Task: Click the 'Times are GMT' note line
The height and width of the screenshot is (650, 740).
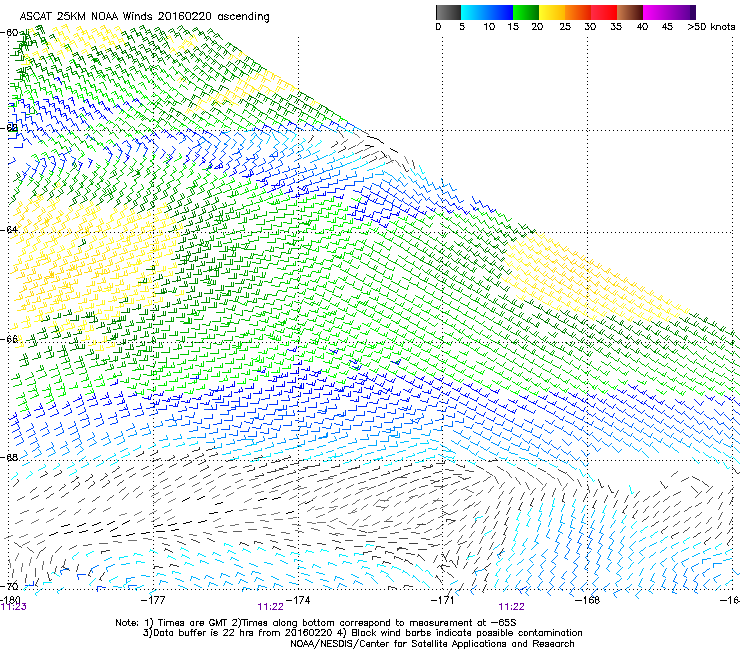Action: (x=316, y=623)
